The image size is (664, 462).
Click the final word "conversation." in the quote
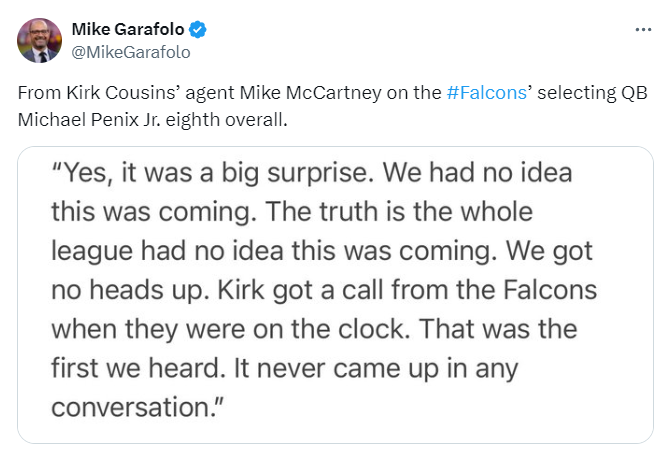137,407
